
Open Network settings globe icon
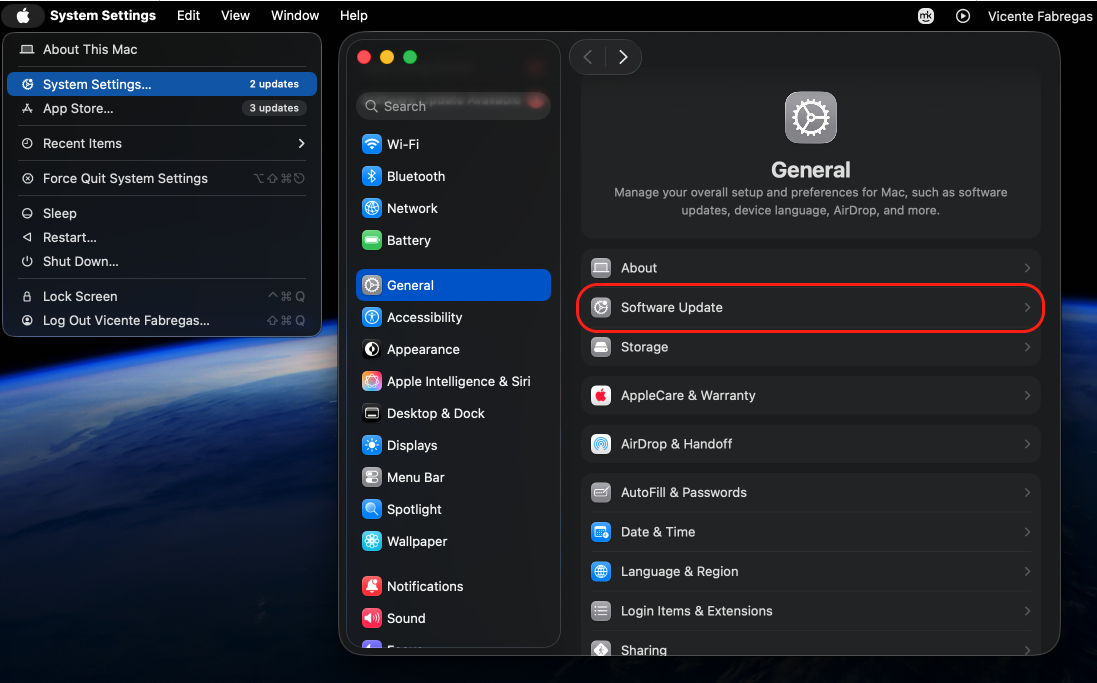tap(371, 209)
